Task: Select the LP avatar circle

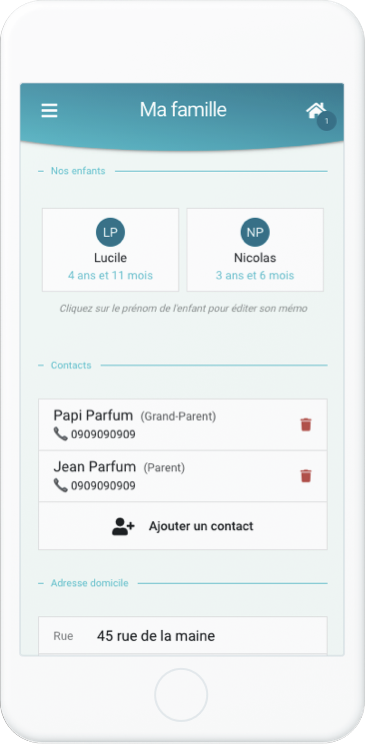Action: [x=110, y=232]
